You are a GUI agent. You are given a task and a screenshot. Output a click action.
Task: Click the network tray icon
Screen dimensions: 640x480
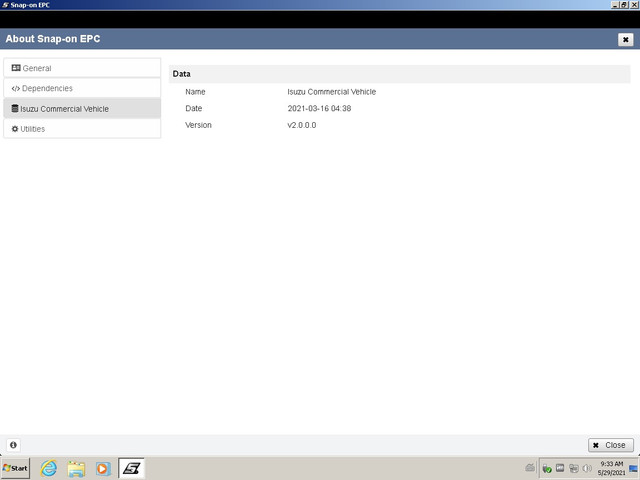click(573, 469)
